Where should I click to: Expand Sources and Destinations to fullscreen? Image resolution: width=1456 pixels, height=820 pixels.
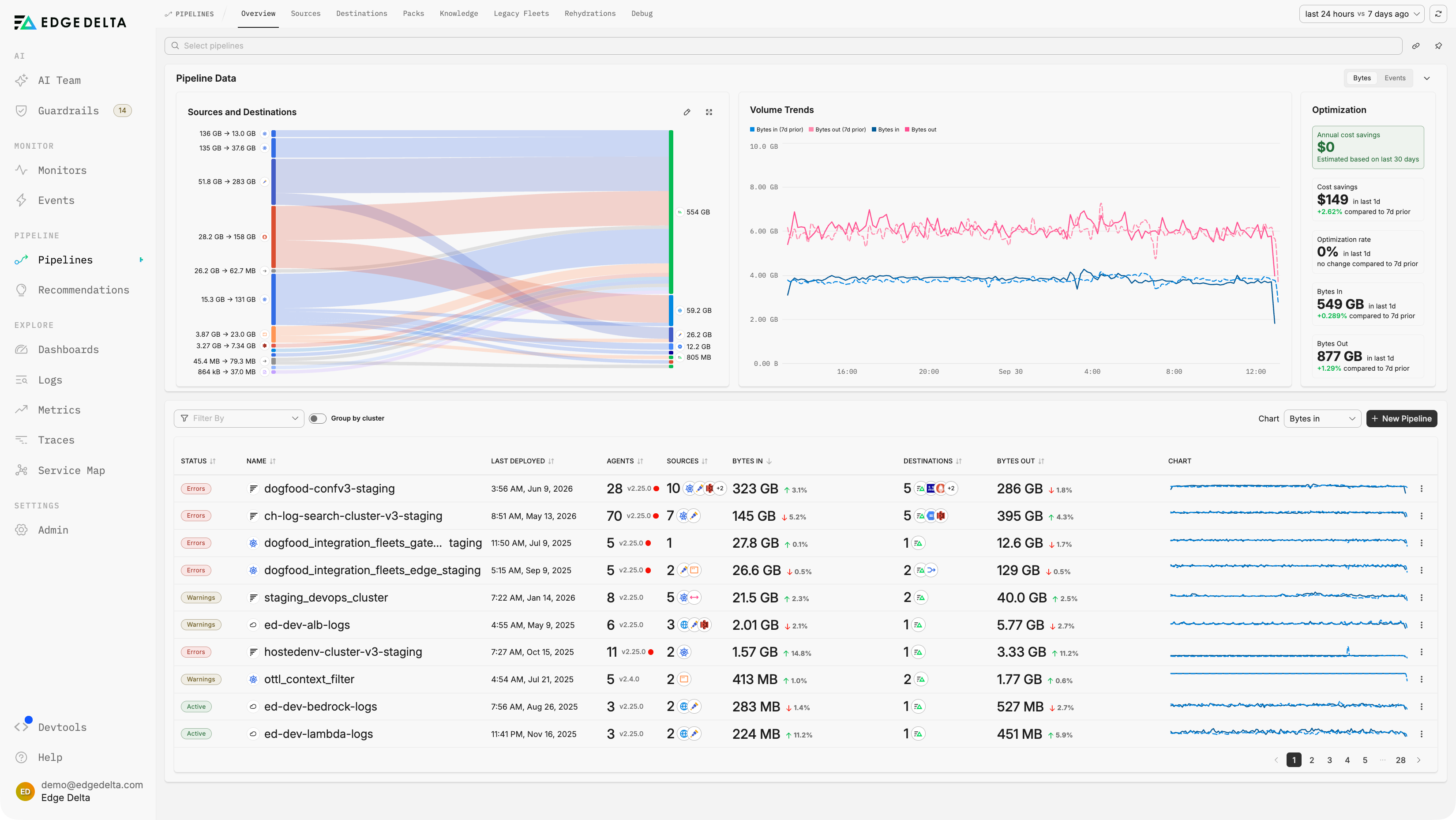pyautogui.click(x=709, y=112)
